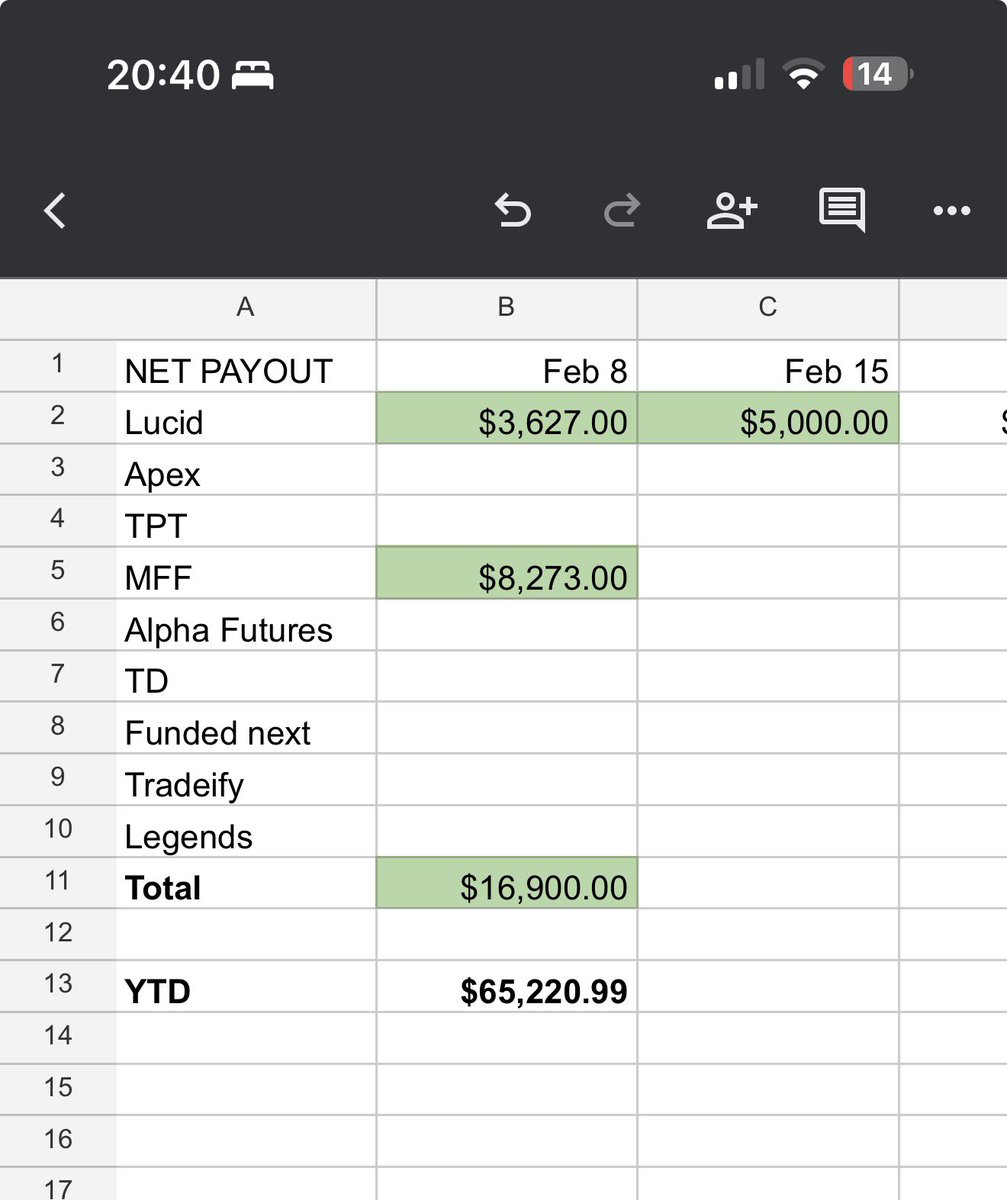Select empty TPT cell under Feb 8
This screenshot has width=1007, height=1200.
[x=507, y=521]
